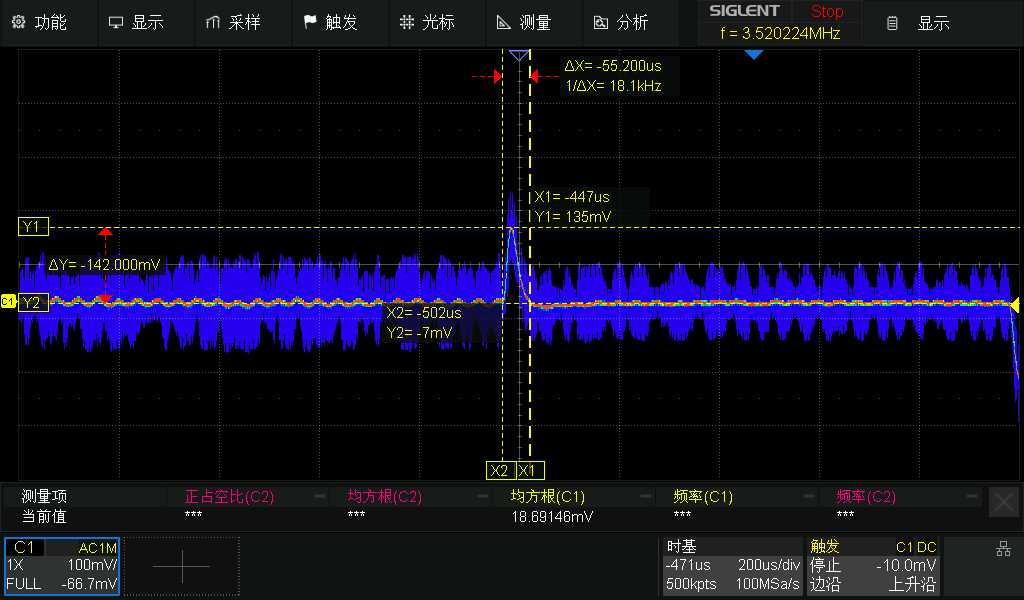Select the X1 cursor label at bottom
Image resolution: width=1024 pixels, height=600 pixels.
(530, 470)
